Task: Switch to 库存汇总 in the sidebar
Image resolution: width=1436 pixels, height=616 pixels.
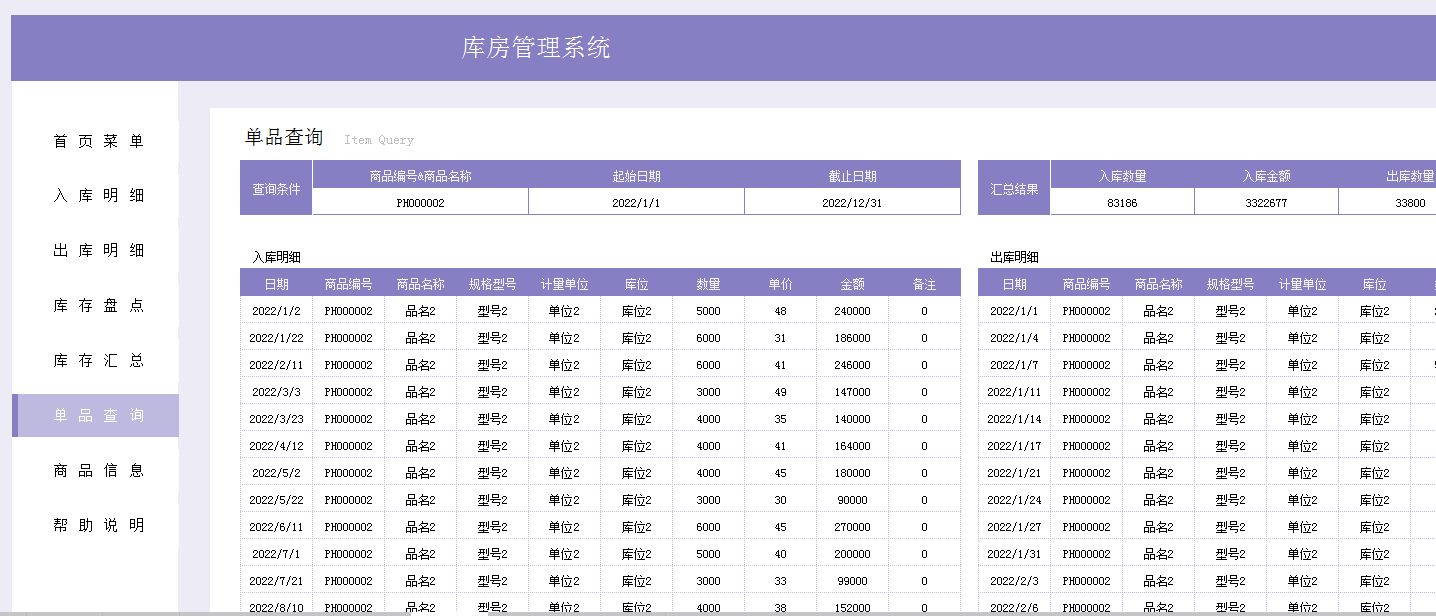Action: (98, 361)
